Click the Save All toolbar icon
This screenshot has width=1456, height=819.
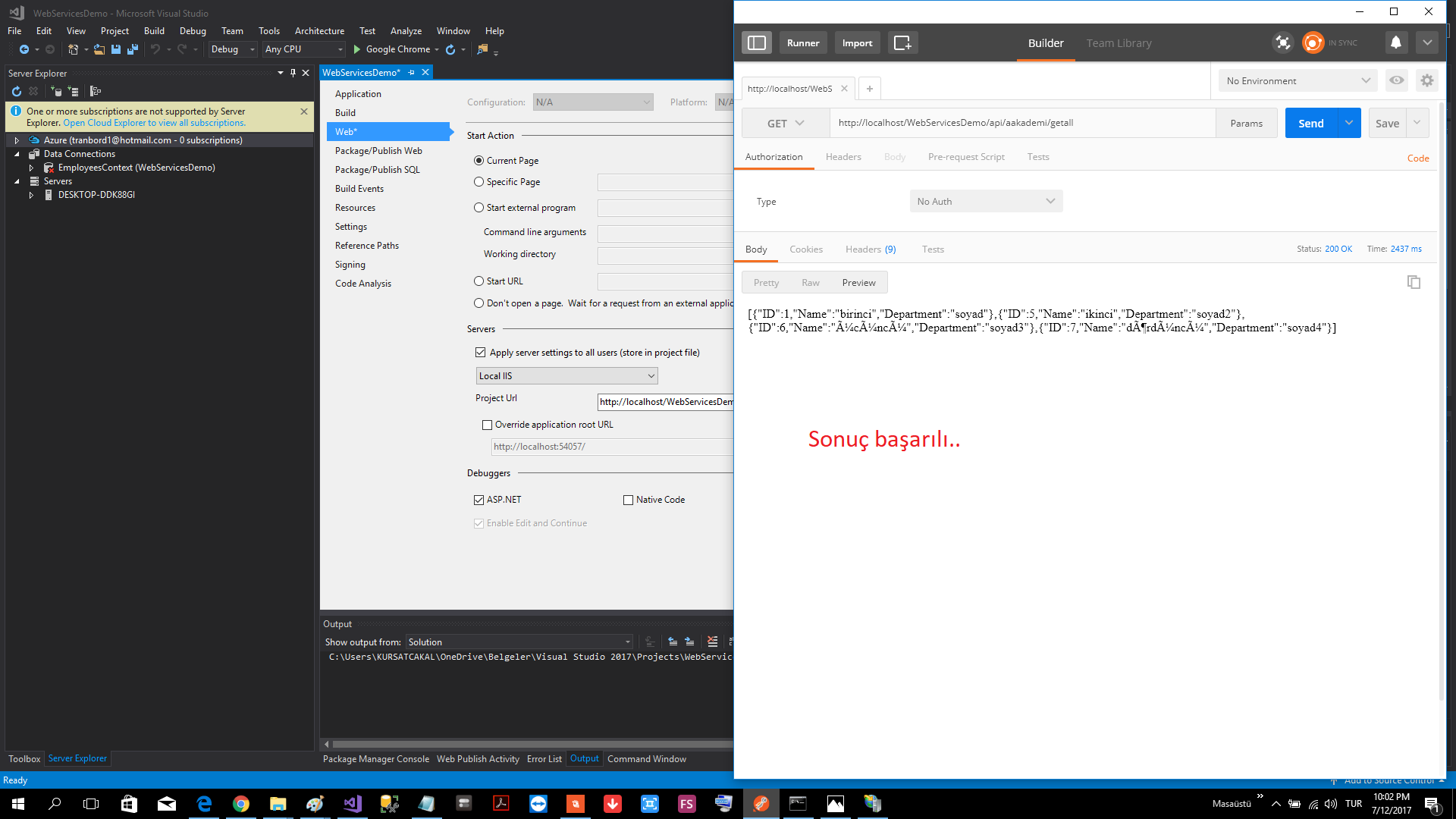[132, 49]
